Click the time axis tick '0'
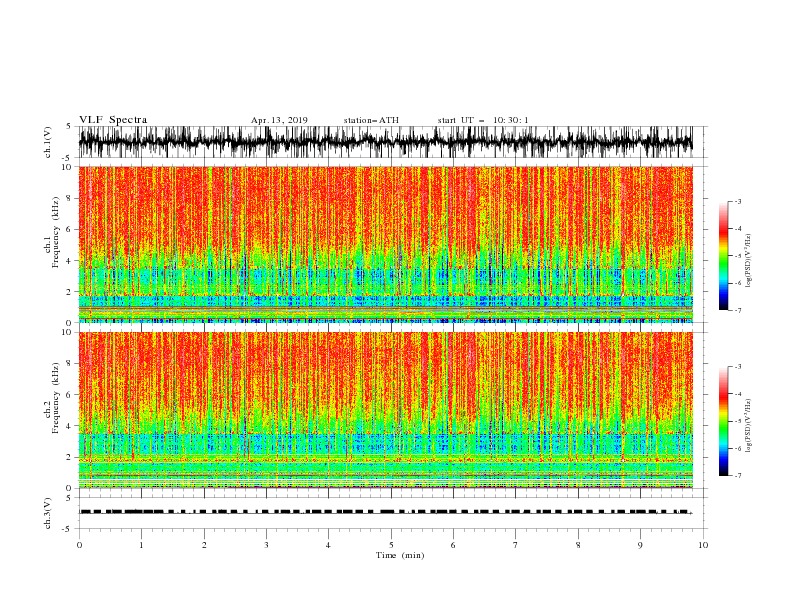Screen dimensions: 792x612 click(79, 545)
